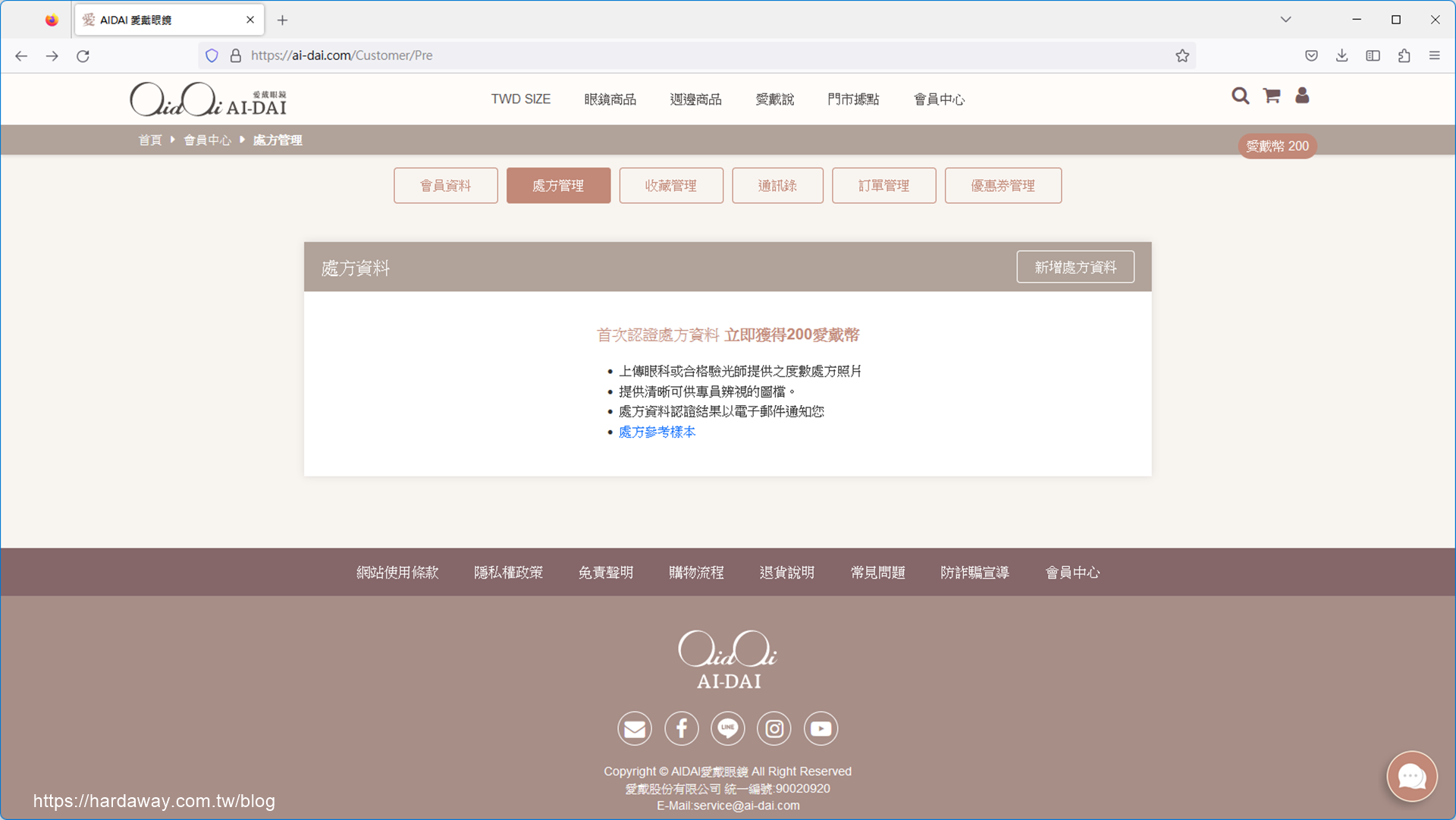
Task: Click the E-Mail service@ai-dai.com text
Action: (x=728, y=806)
